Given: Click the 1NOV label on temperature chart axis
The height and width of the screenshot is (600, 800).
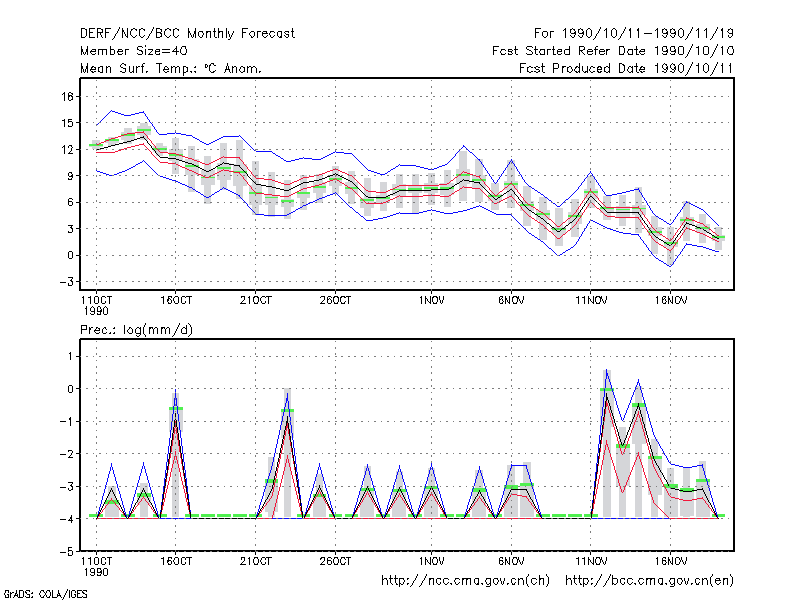Looking at the screenshot, I should [x=432, y=301].
